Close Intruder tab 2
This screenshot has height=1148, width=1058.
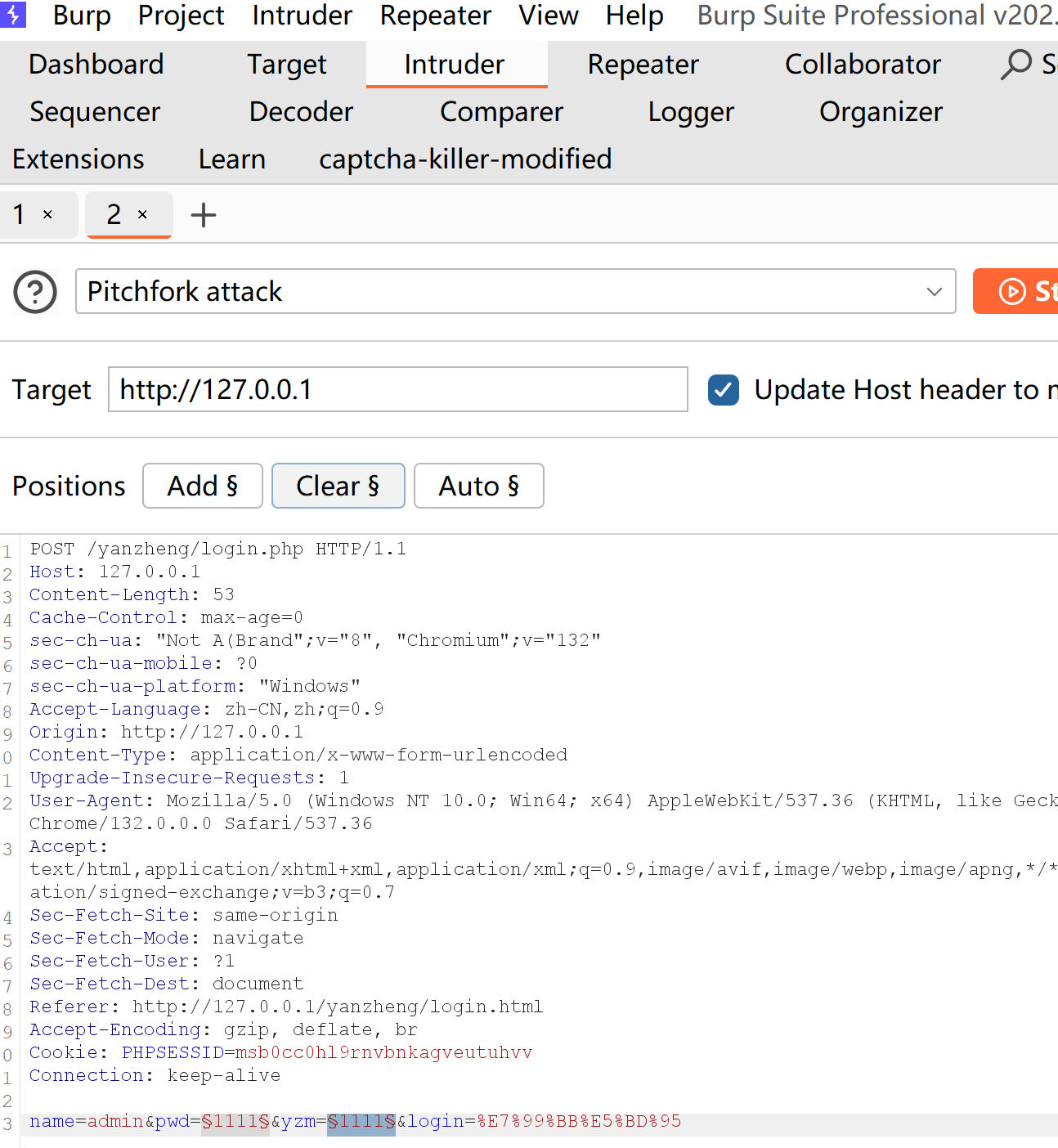point(142,214)
